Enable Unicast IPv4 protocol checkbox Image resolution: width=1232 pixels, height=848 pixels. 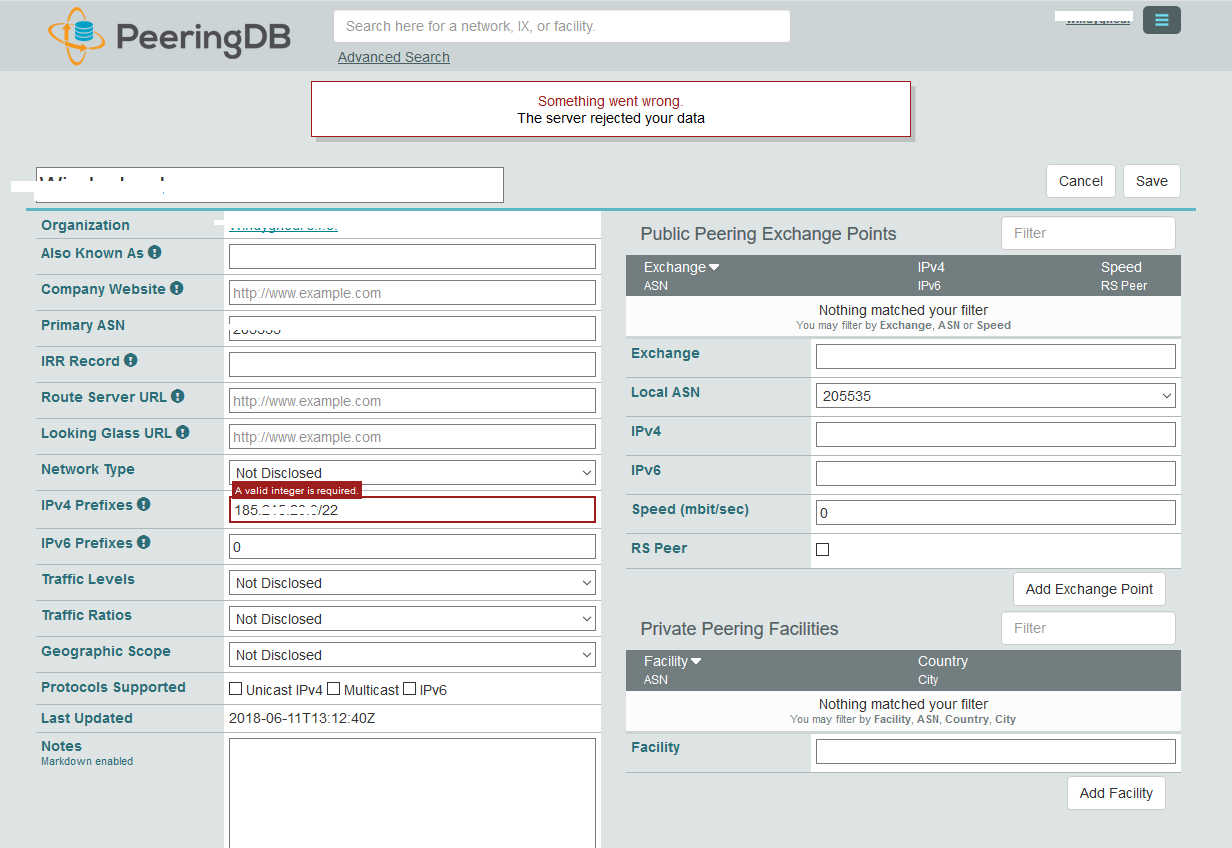click(236, 689)
